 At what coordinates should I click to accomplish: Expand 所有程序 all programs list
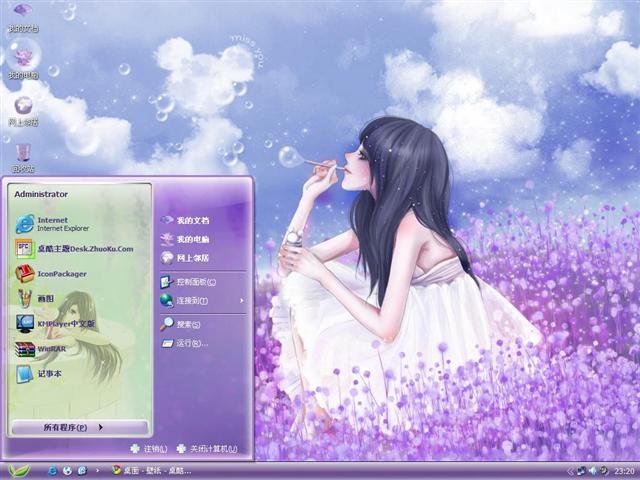[80, 427]
